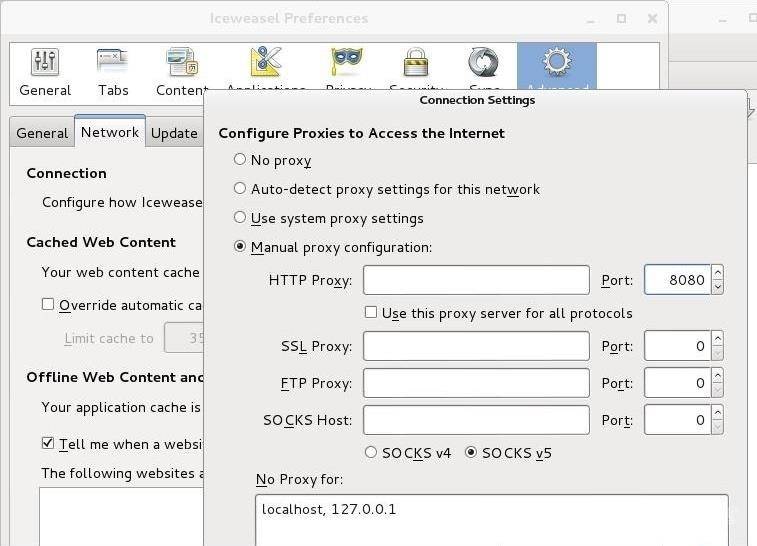Click the SOCKS Host port field

coord(677,420)
